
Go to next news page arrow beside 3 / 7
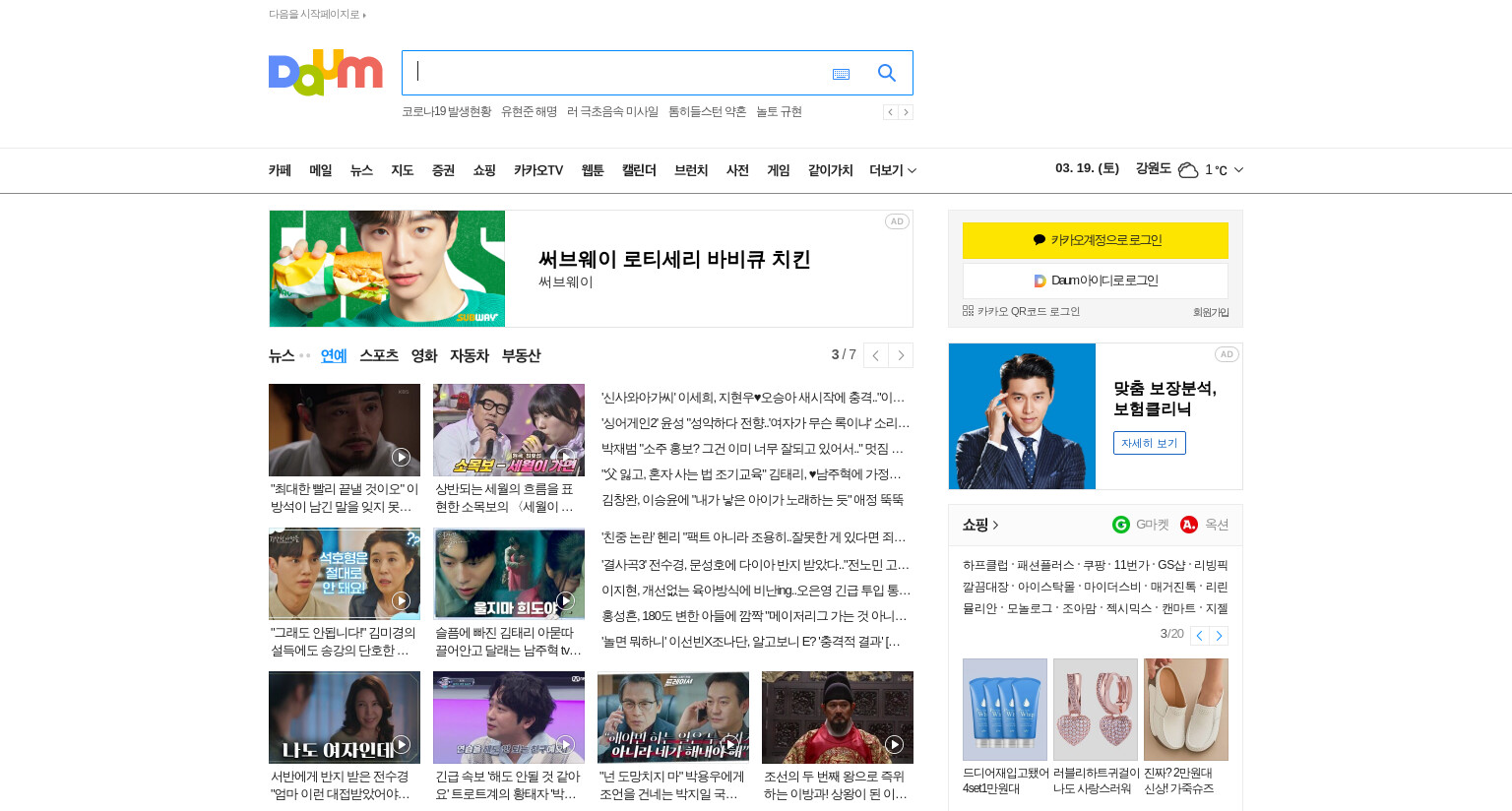coord(901,355)
